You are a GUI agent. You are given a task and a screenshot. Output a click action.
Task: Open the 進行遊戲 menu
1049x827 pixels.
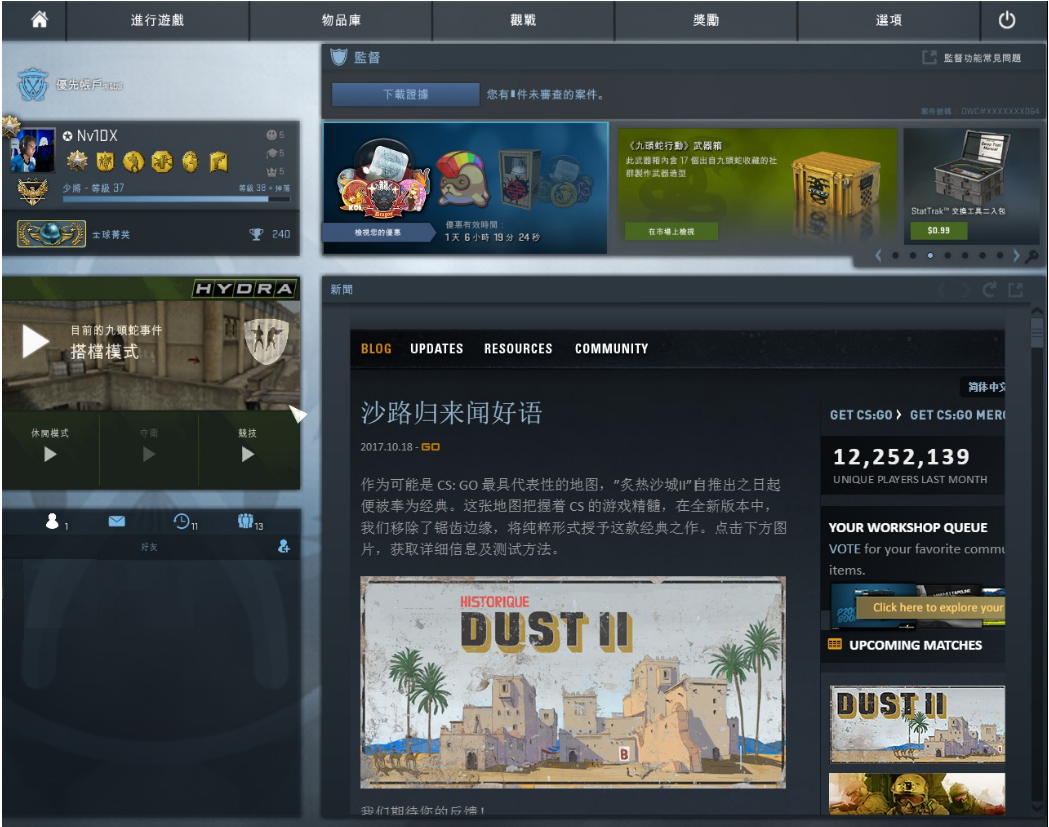[157, 20]
